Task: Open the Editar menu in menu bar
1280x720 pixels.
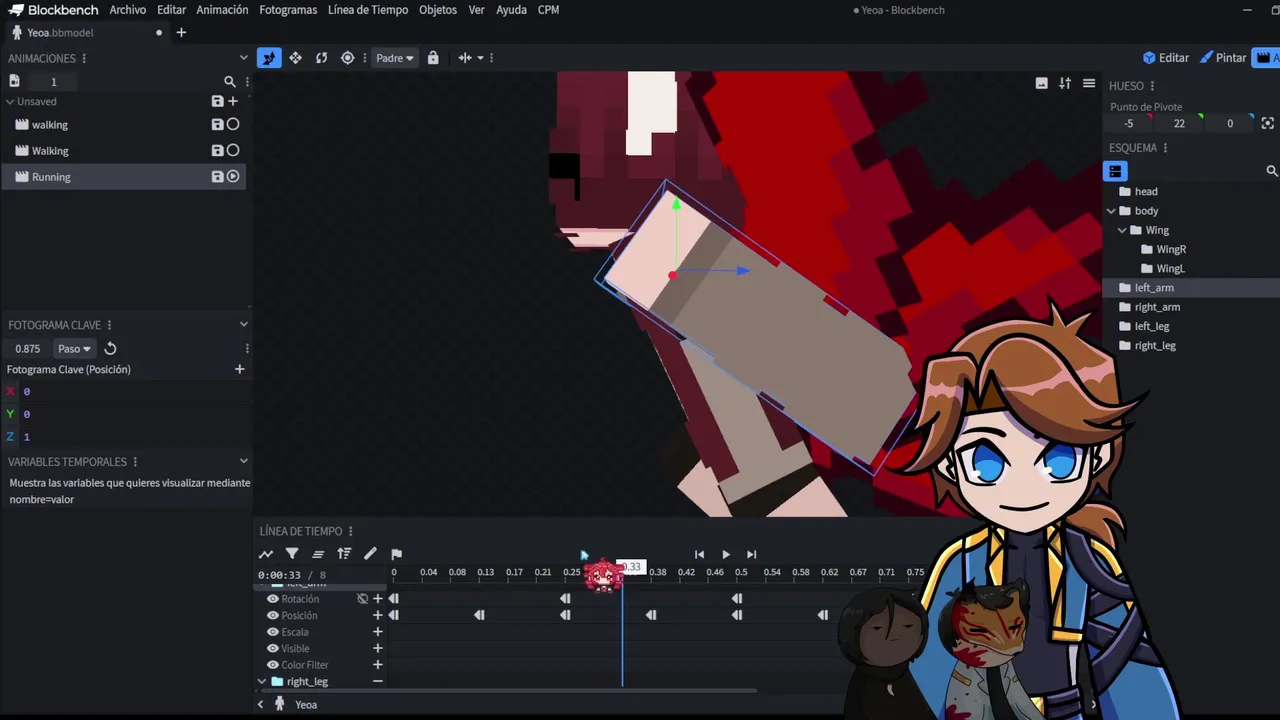Action: [171, 10]
